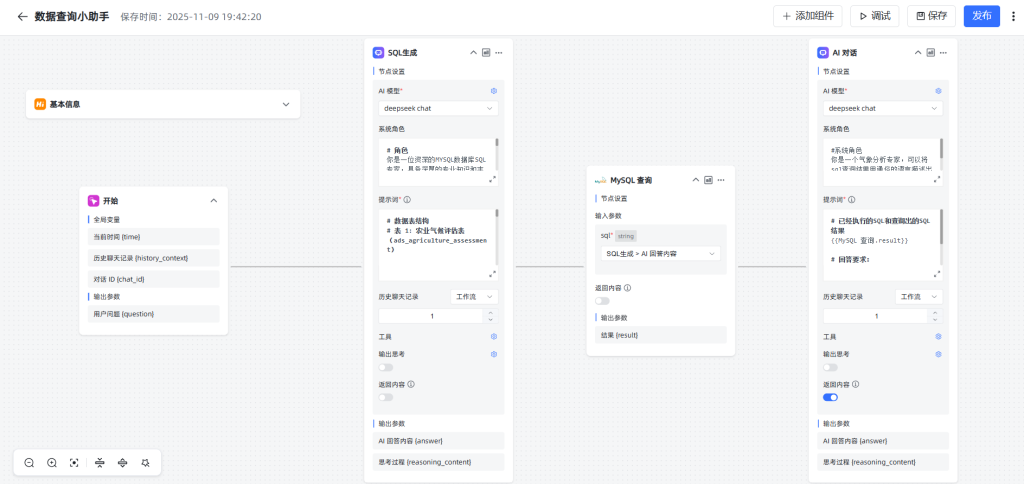Open 输出思考 settings gear in SQL生成 node
Screen dimensions: 1024x484
[x=494, y=354]
